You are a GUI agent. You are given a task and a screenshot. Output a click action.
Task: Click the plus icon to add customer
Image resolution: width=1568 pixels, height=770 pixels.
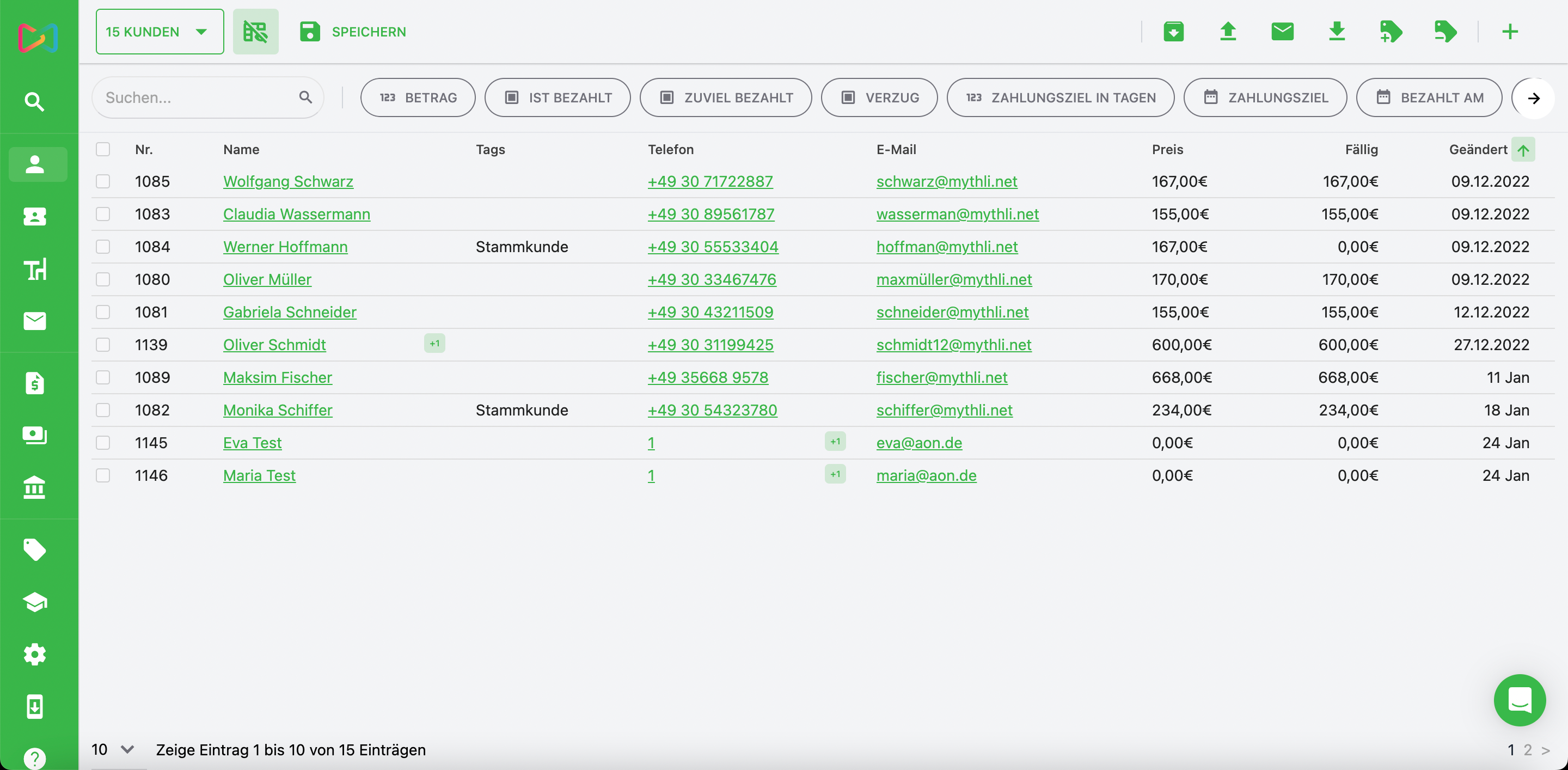1510,32
